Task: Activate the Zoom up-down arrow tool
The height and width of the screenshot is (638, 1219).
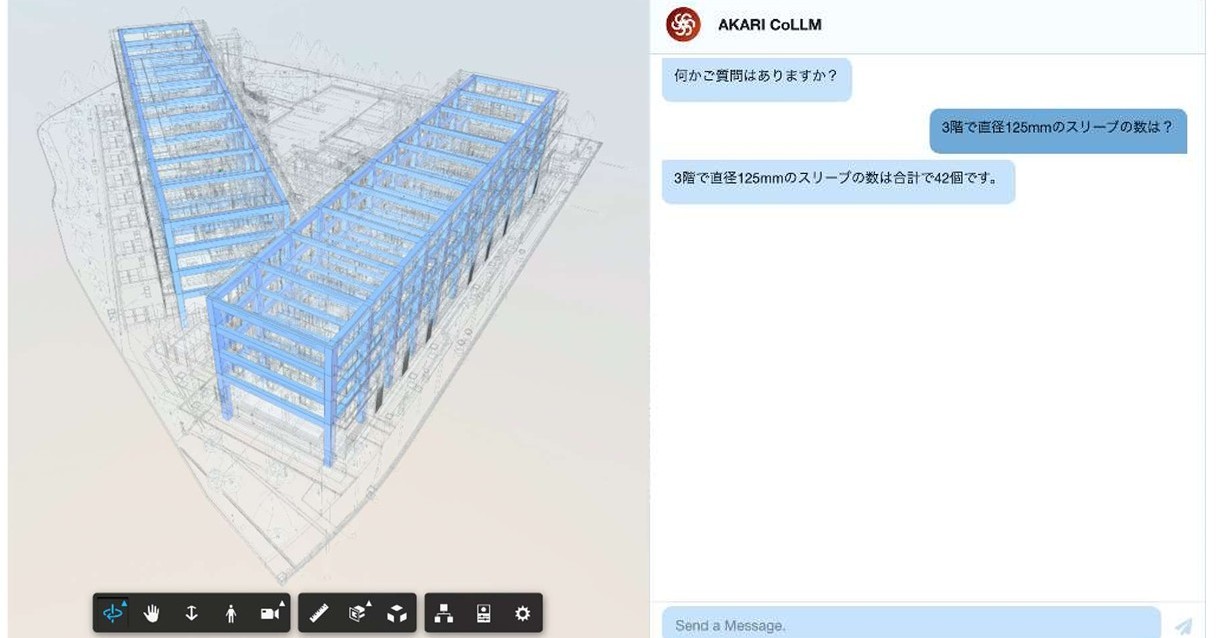Action: [192, 613]
